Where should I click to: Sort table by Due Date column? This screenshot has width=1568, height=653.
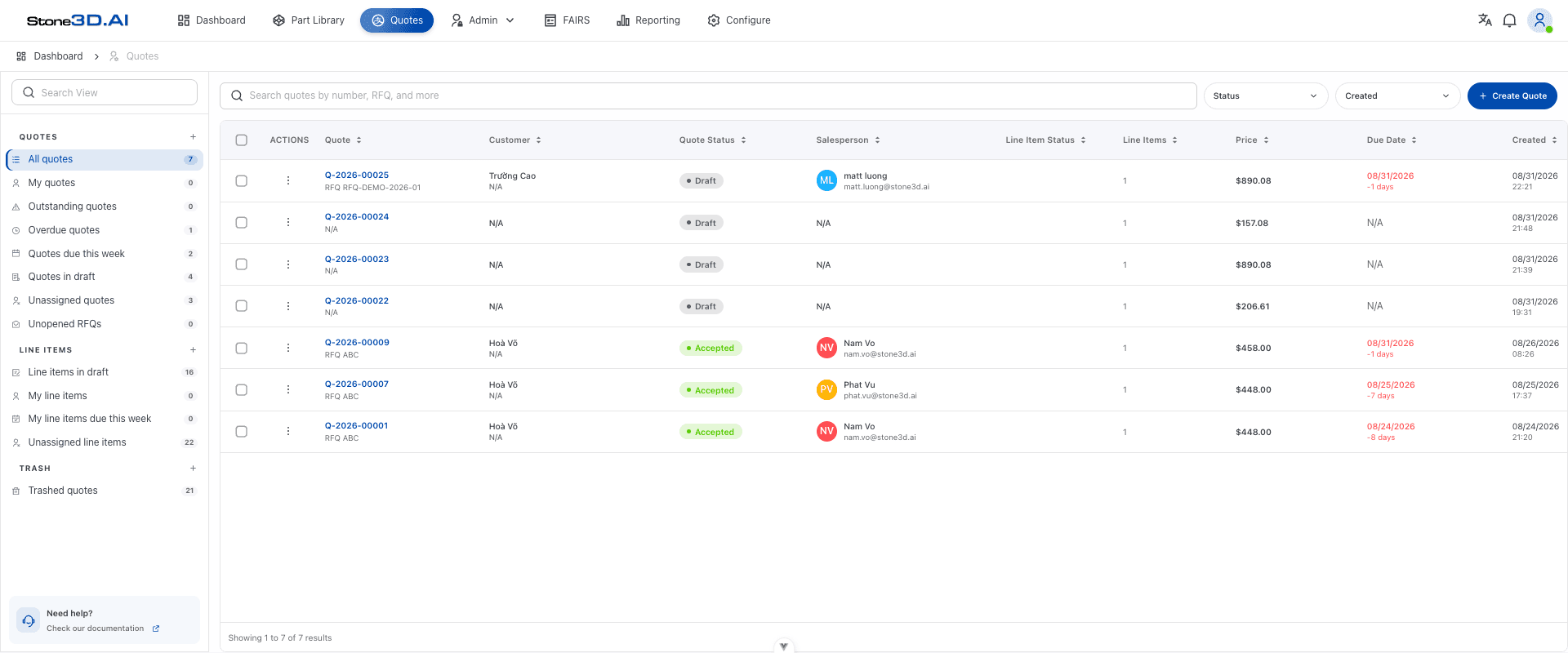pos(1392,140)
